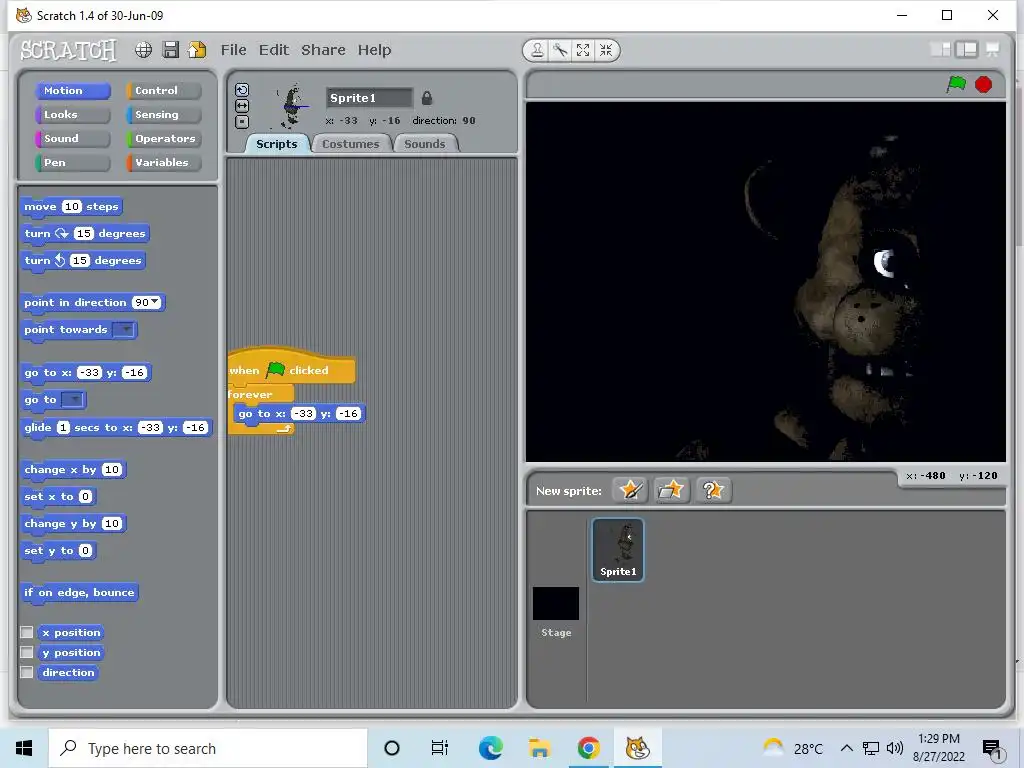1024x768 pixels.
Task: Click the turn clockwise 15 degrees block
Action: pos(85,234)
